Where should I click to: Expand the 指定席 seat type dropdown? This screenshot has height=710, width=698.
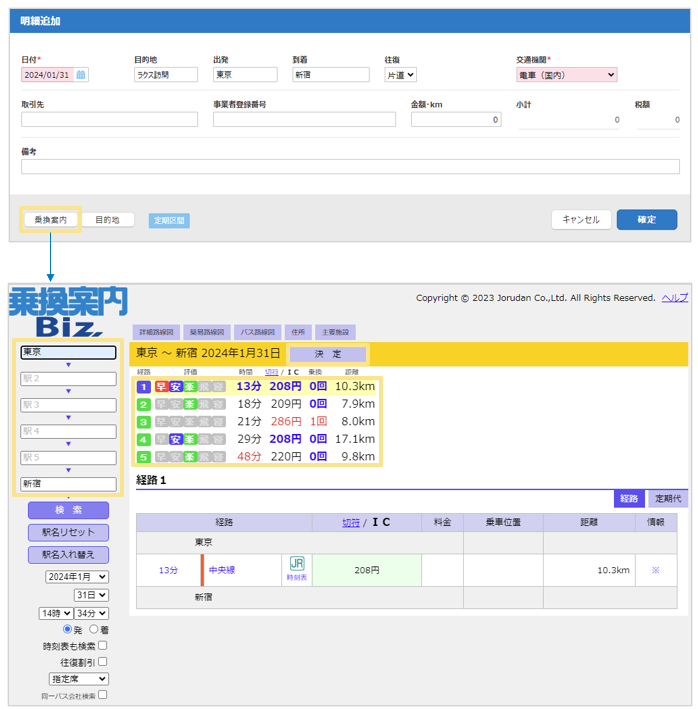click(78, 679)
